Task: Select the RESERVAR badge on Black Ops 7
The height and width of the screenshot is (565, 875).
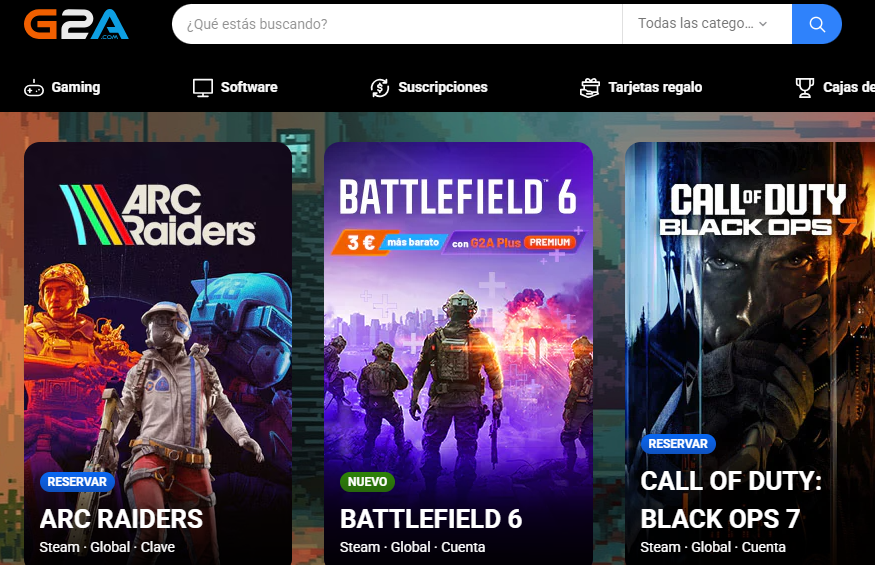Action: [678, 444]
